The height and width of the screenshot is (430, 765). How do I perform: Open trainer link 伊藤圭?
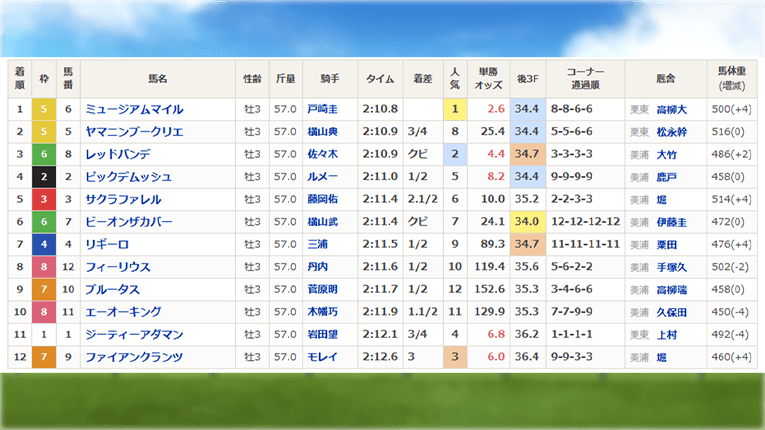tap(671, 222)
